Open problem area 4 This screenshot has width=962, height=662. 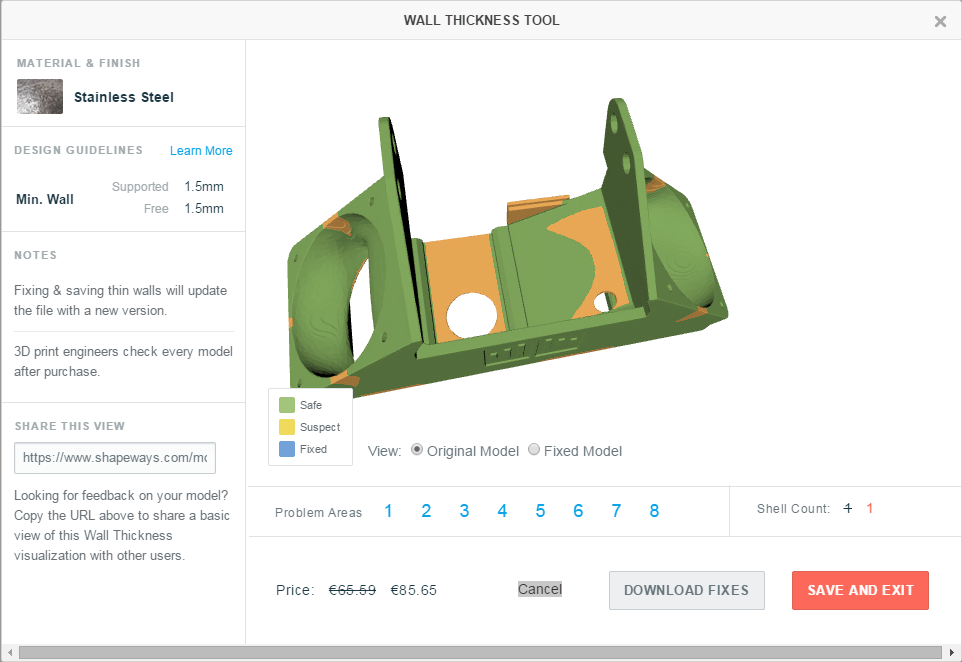click(x=502, y=510)
